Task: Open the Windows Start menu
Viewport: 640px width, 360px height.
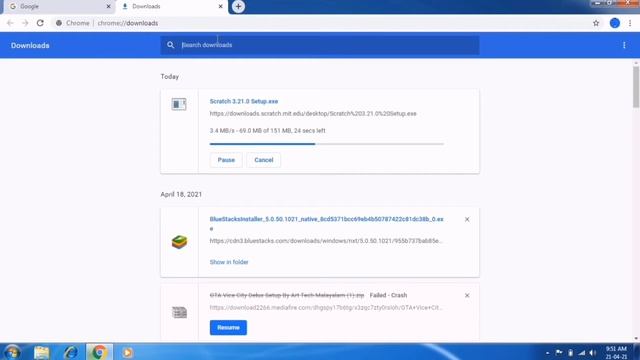Action: [12, 352]
